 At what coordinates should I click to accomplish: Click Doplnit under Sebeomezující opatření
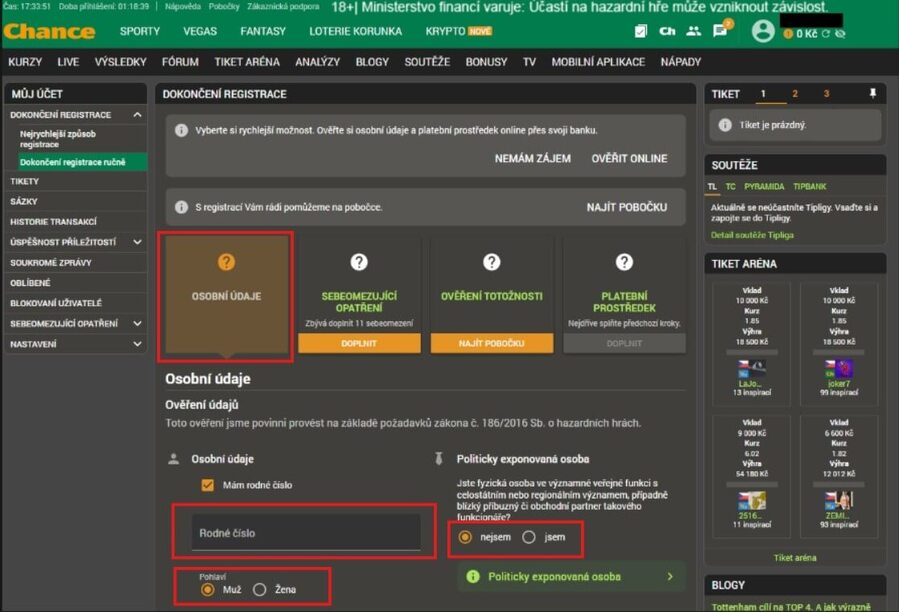359,343
